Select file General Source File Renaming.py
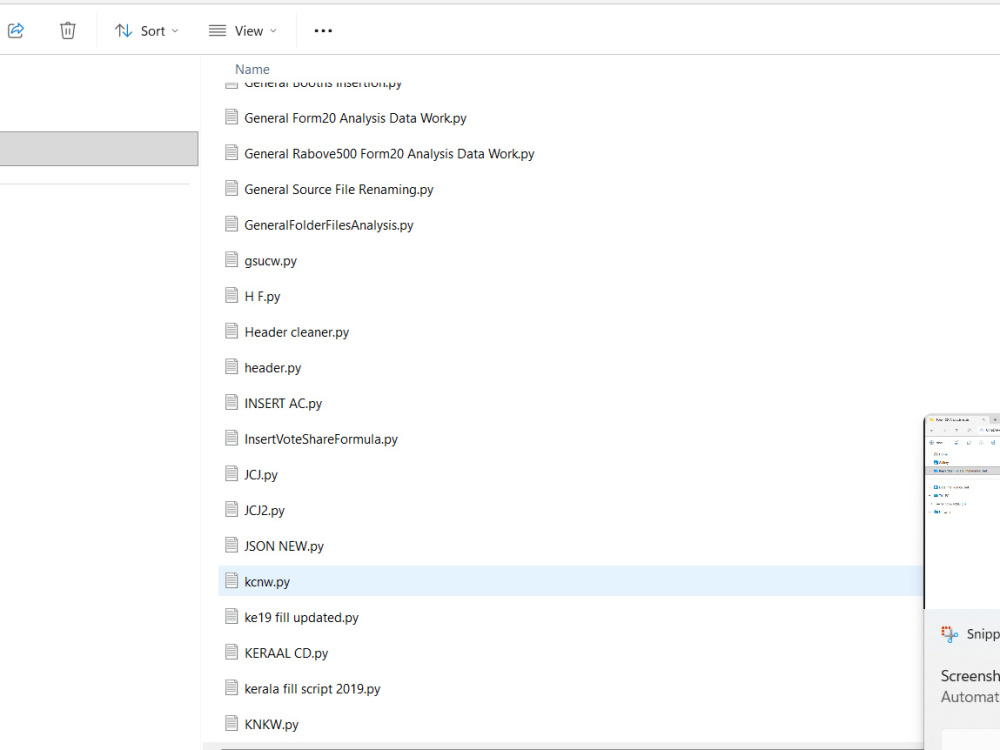This screenshot has height=750, width=1000. click(x=339, y=189)
